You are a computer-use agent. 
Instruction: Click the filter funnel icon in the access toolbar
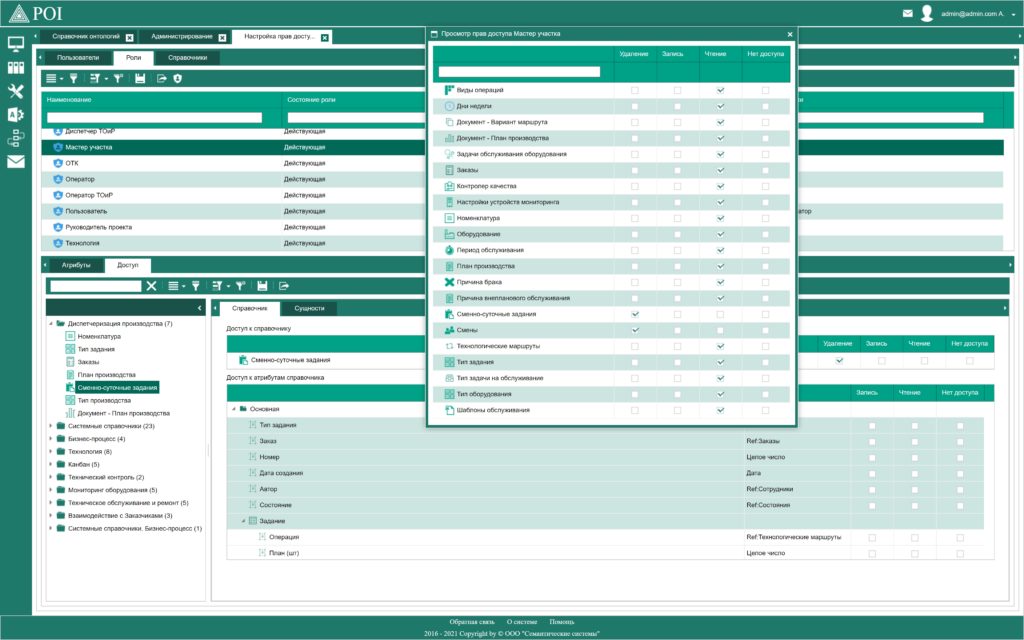pos(195,285)
